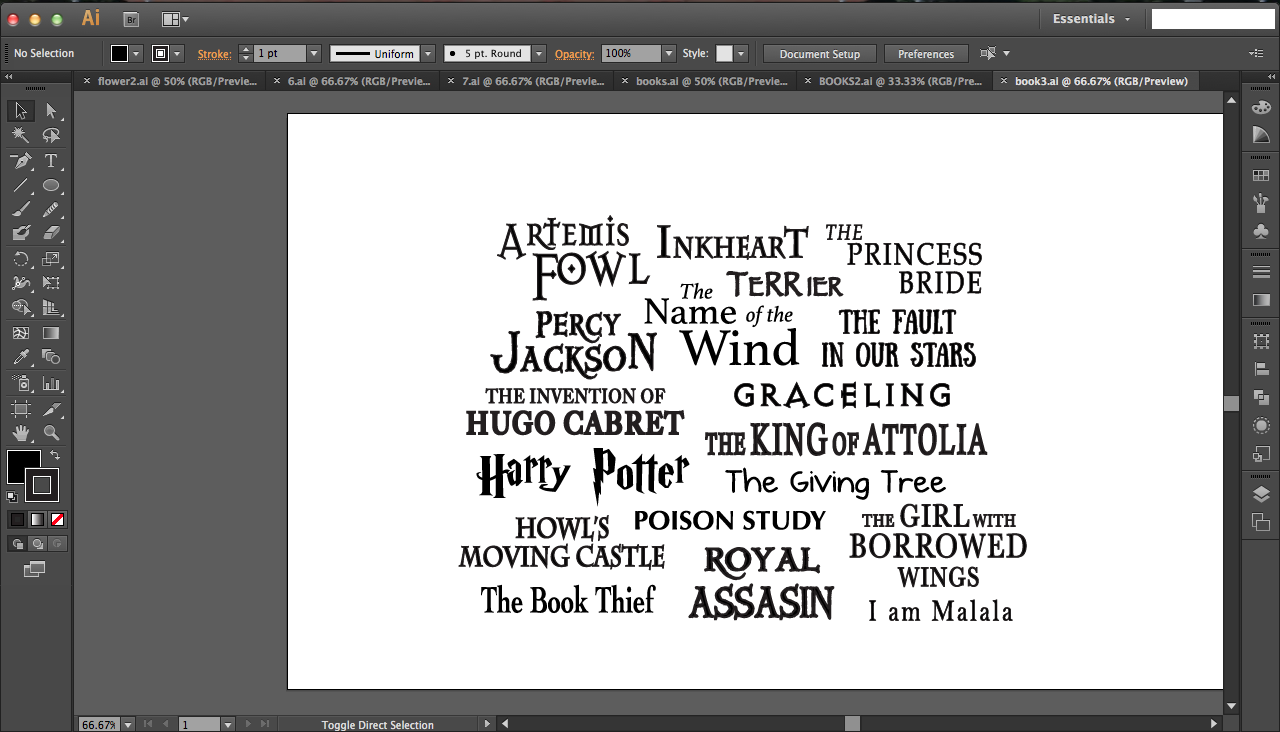Swap fill and stroke colors arrow
This screenshot has height=732, width=1280.
click(x=55, y=455)
